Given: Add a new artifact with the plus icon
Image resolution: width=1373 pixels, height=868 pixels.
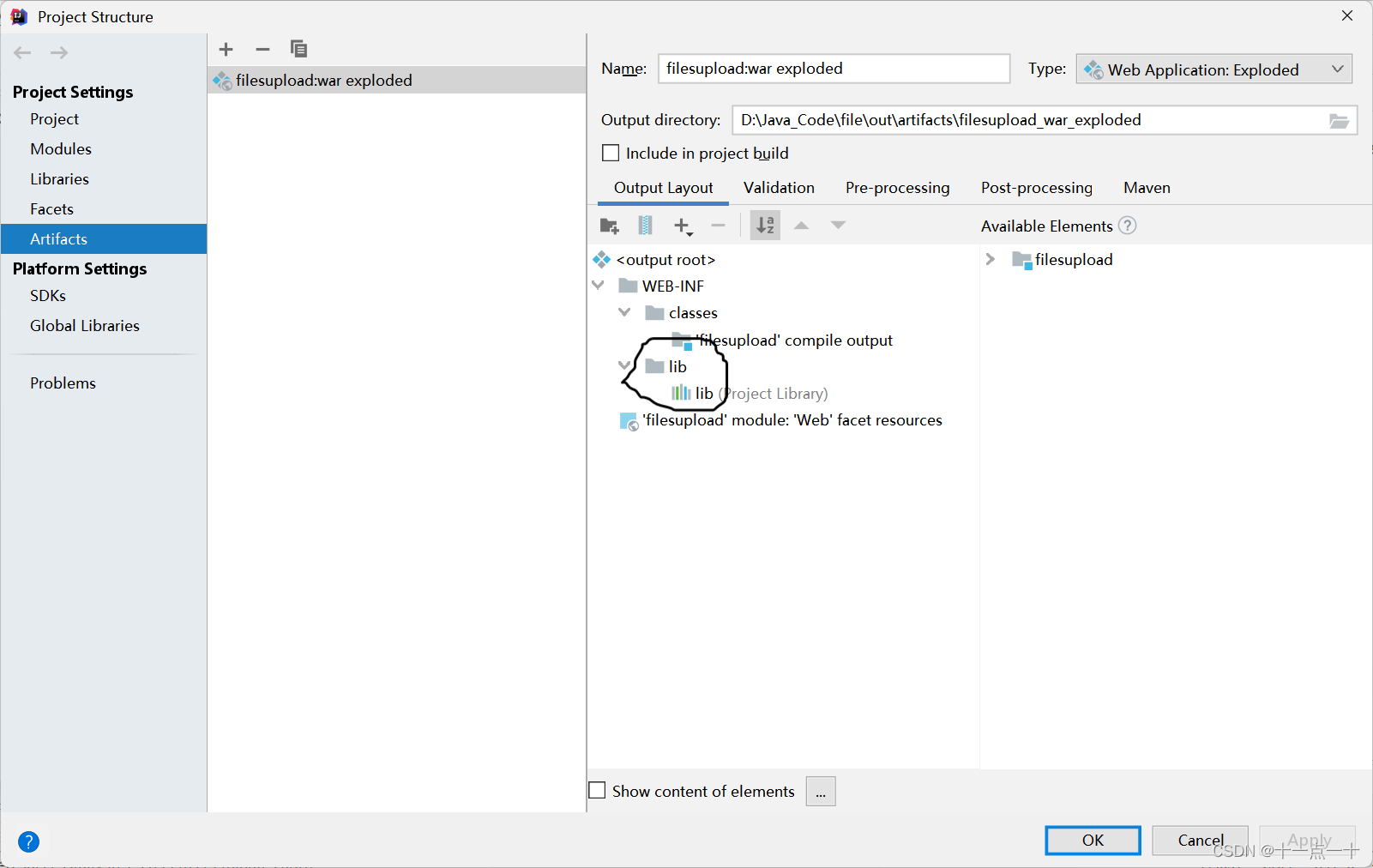Looking at the screenshot, I should click(x=226, y=49).
